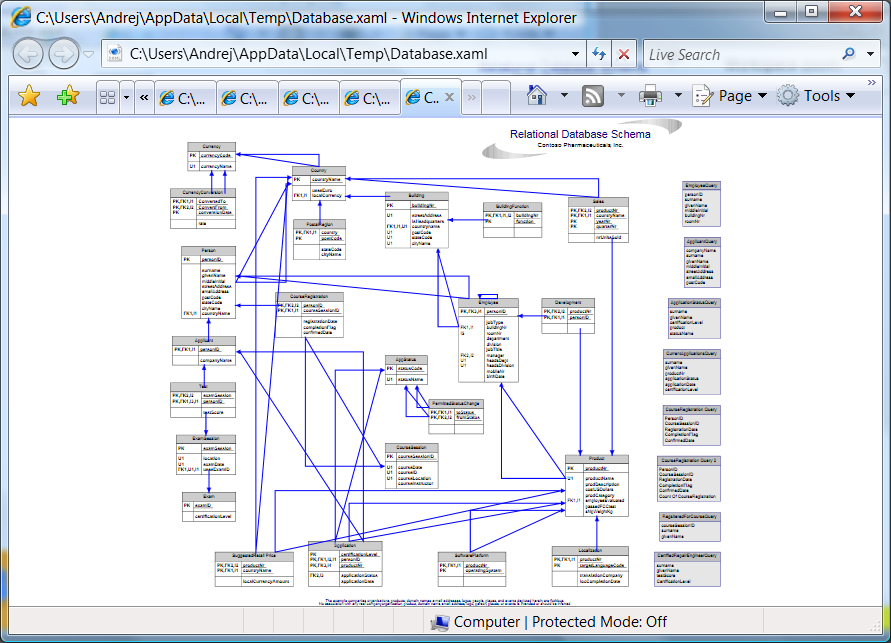The height and width of the screenshot is (643, 891).
Task: Click the search magnifier icon
Action: 848,54
